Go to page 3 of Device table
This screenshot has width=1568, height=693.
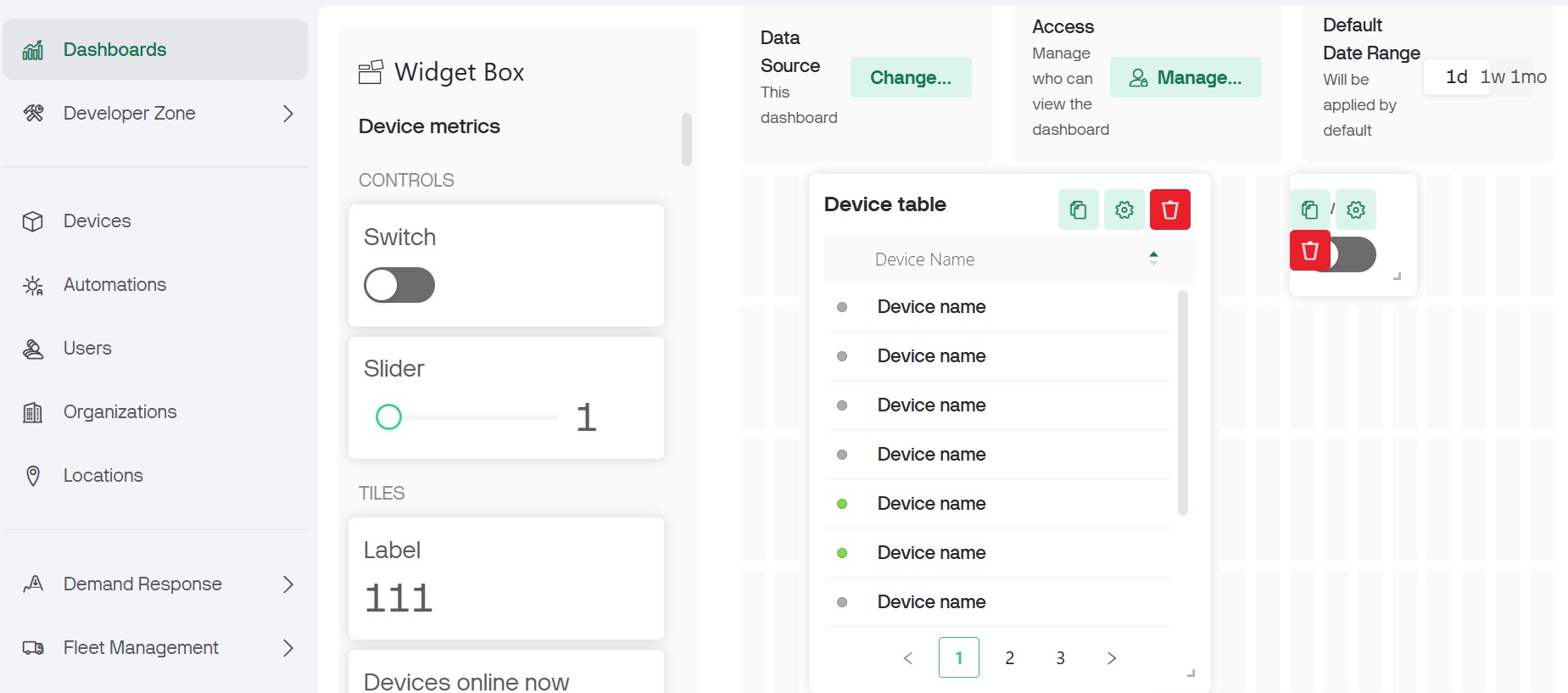click(1060, 657)
